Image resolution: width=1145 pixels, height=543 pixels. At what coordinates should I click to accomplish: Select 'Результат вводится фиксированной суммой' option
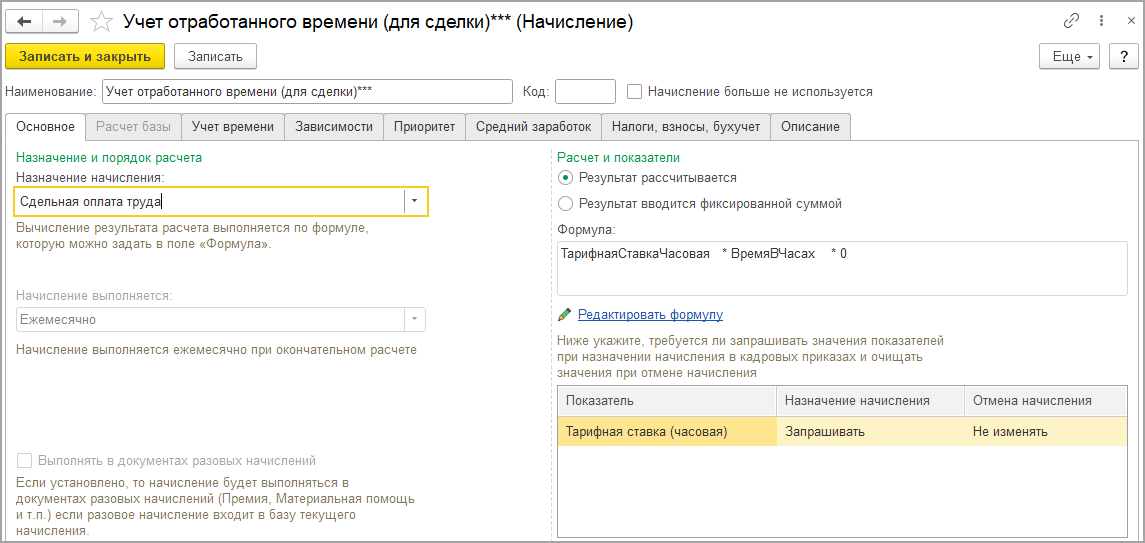566,203
